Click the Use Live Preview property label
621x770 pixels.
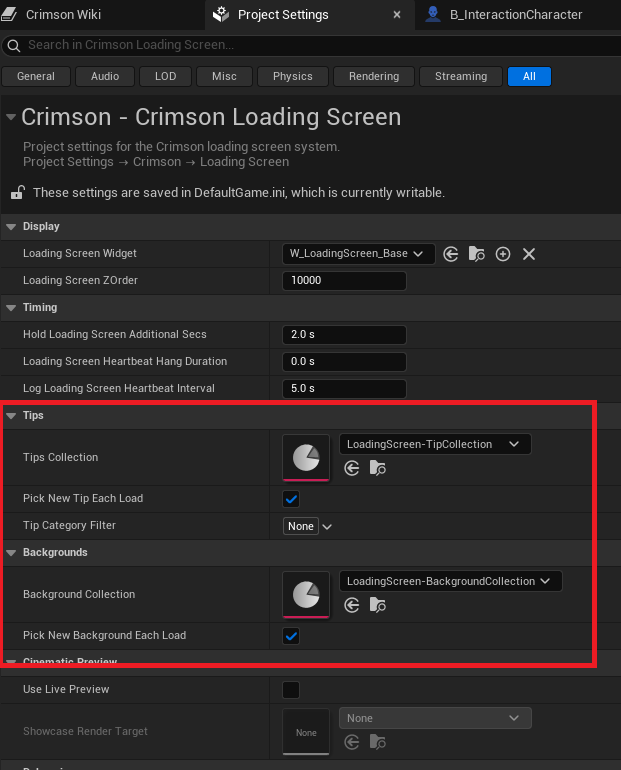[66, 689]
